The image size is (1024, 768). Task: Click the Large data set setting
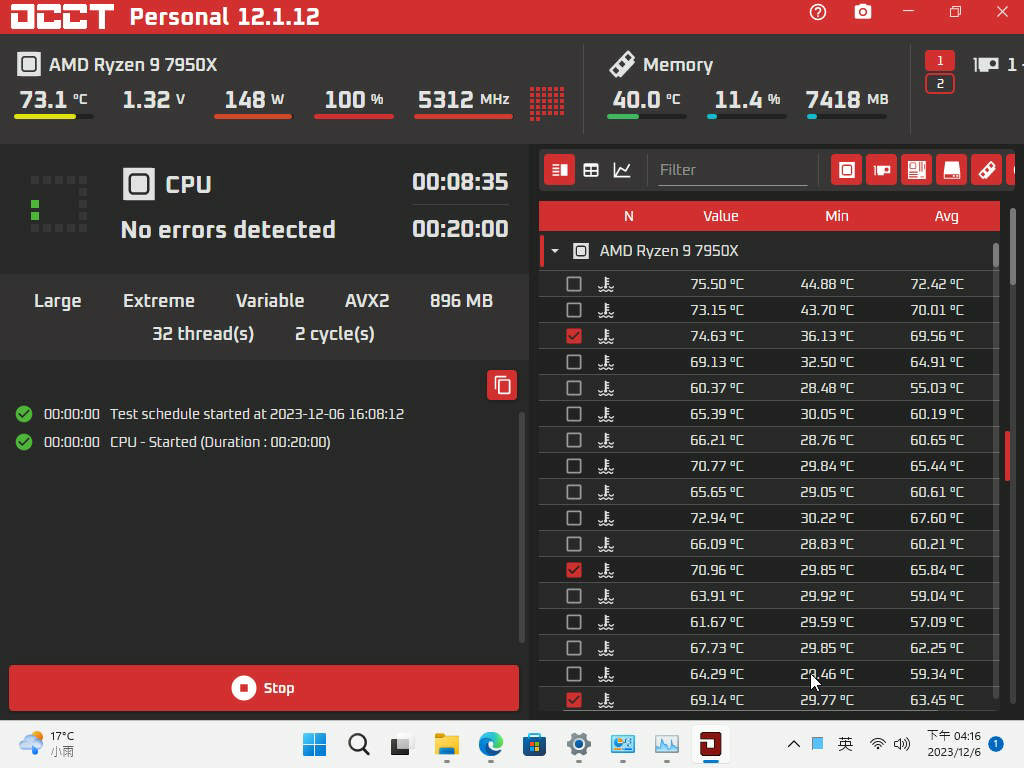click(57, 300)
